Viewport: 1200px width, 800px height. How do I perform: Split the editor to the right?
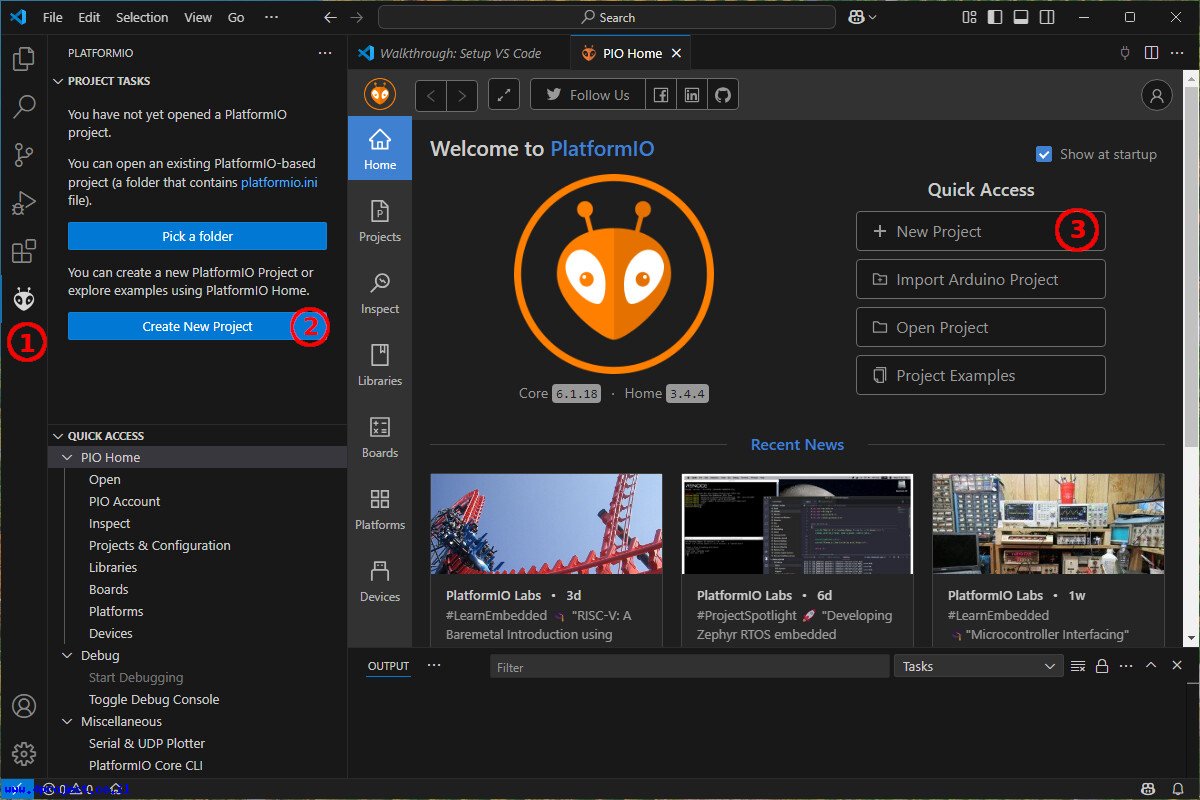point(1151,52)
